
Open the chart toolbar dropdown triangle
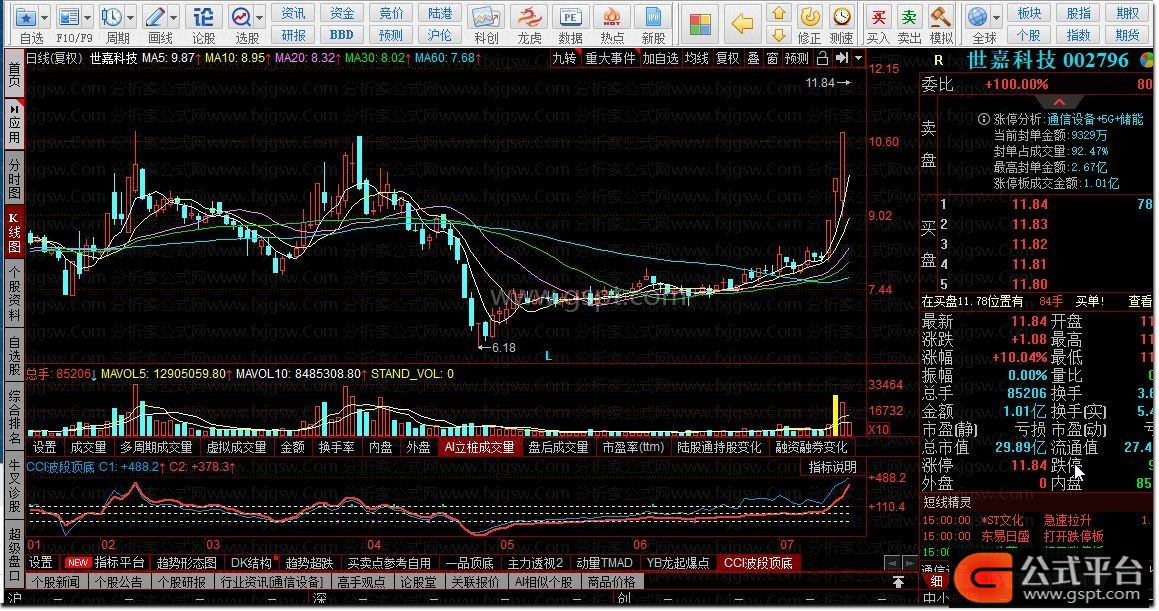tap(858, 58)
